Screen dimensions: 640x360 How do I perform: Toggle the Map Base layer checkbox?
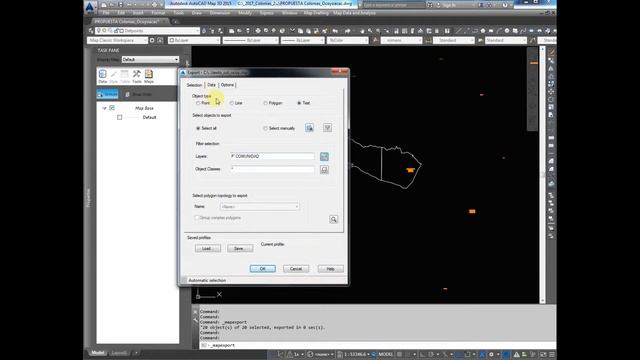(x=112, y=108)
